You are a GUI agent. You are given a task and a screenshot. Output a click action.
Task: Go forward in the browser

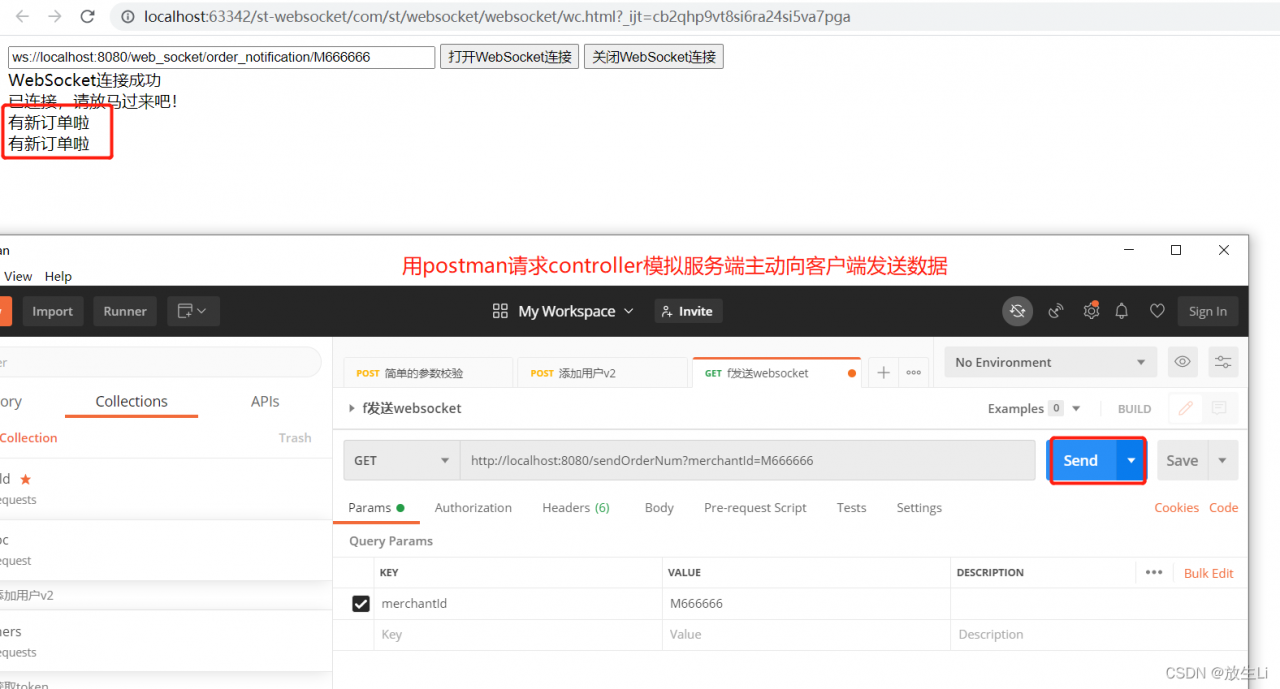(x=55, y=17)
